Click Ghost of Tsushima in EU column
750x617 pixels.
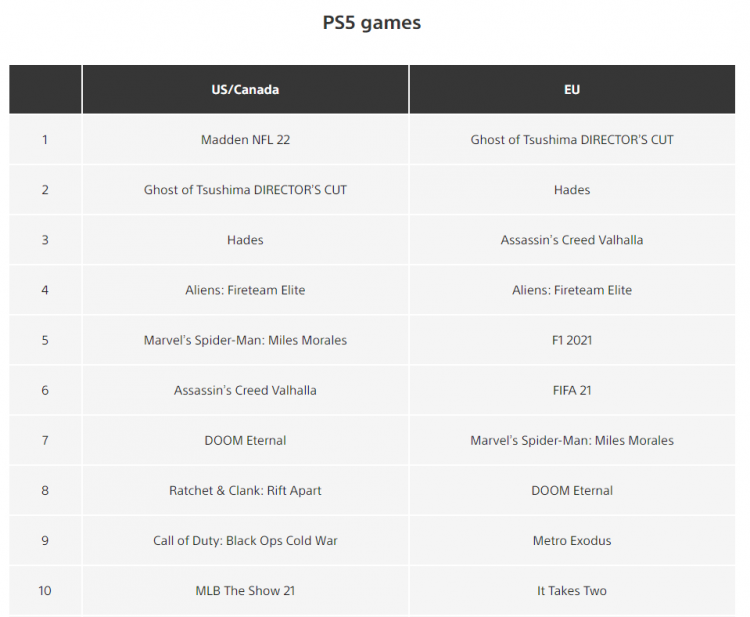pyautogui.click(x=572, y=140)
